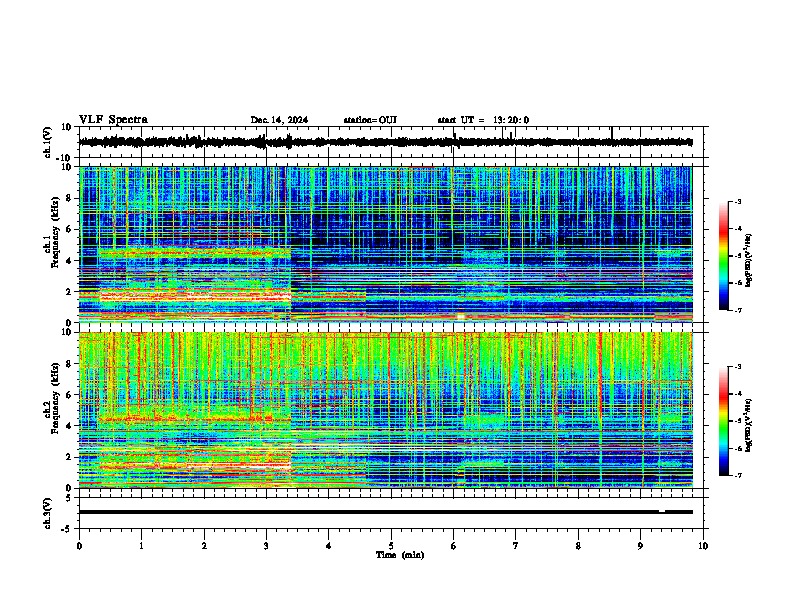This screenshot has width=792, height=612.
Task: Click "-7" tick on ch.1 color bar
Action: coord(737,310)
